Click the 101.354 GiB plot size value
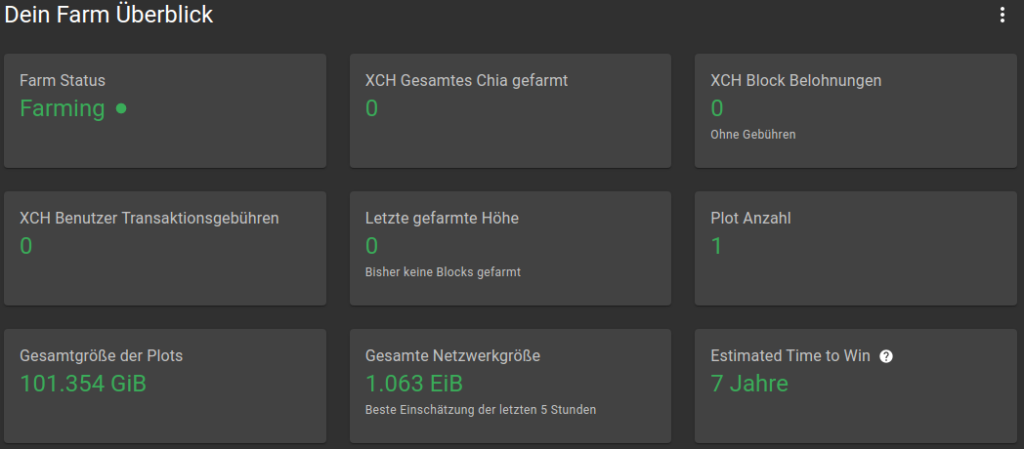 83,383
